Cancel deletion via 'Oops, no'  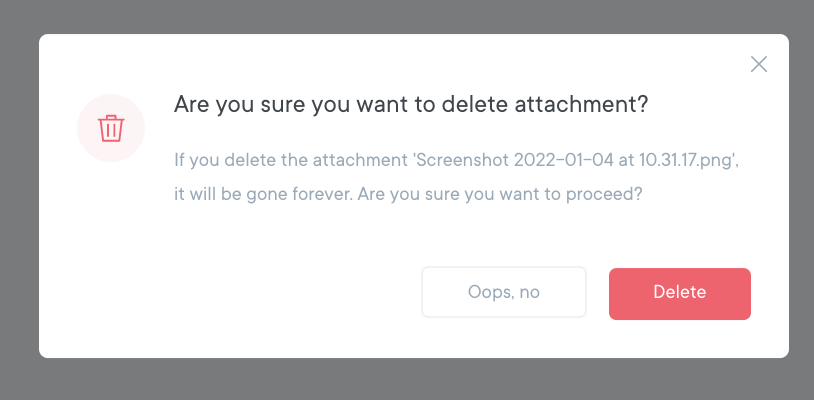coord(503,292)
